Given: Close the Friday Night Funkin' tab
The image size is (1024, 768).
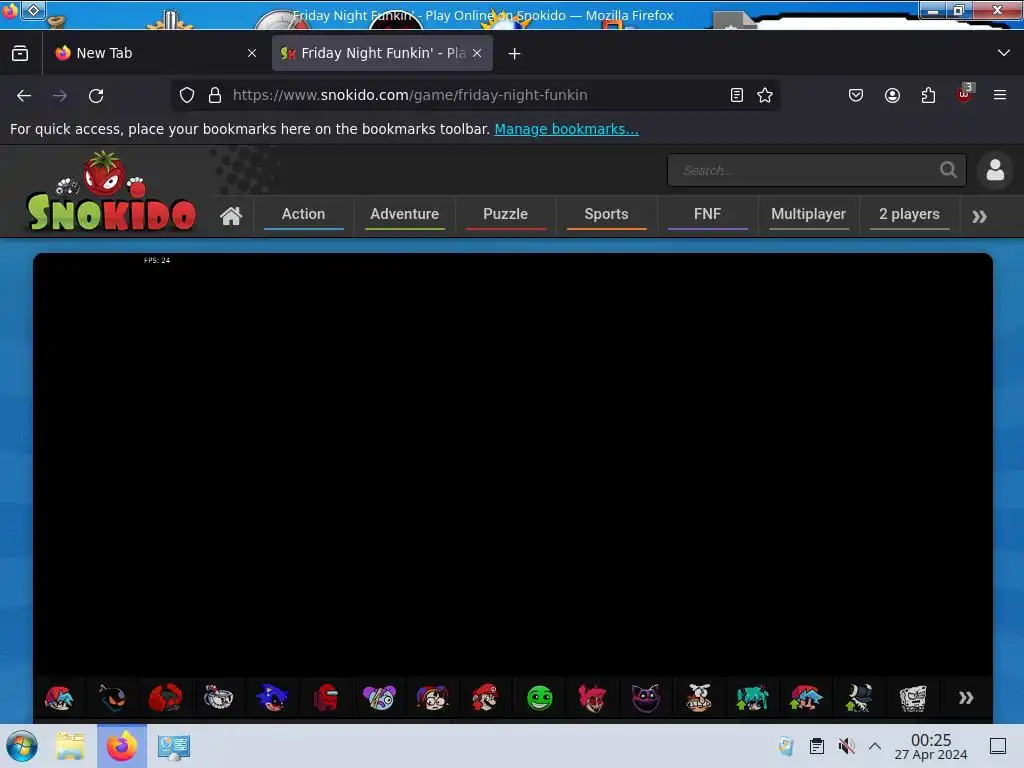Looking at the screenshot, I should (x=477, y=53).
